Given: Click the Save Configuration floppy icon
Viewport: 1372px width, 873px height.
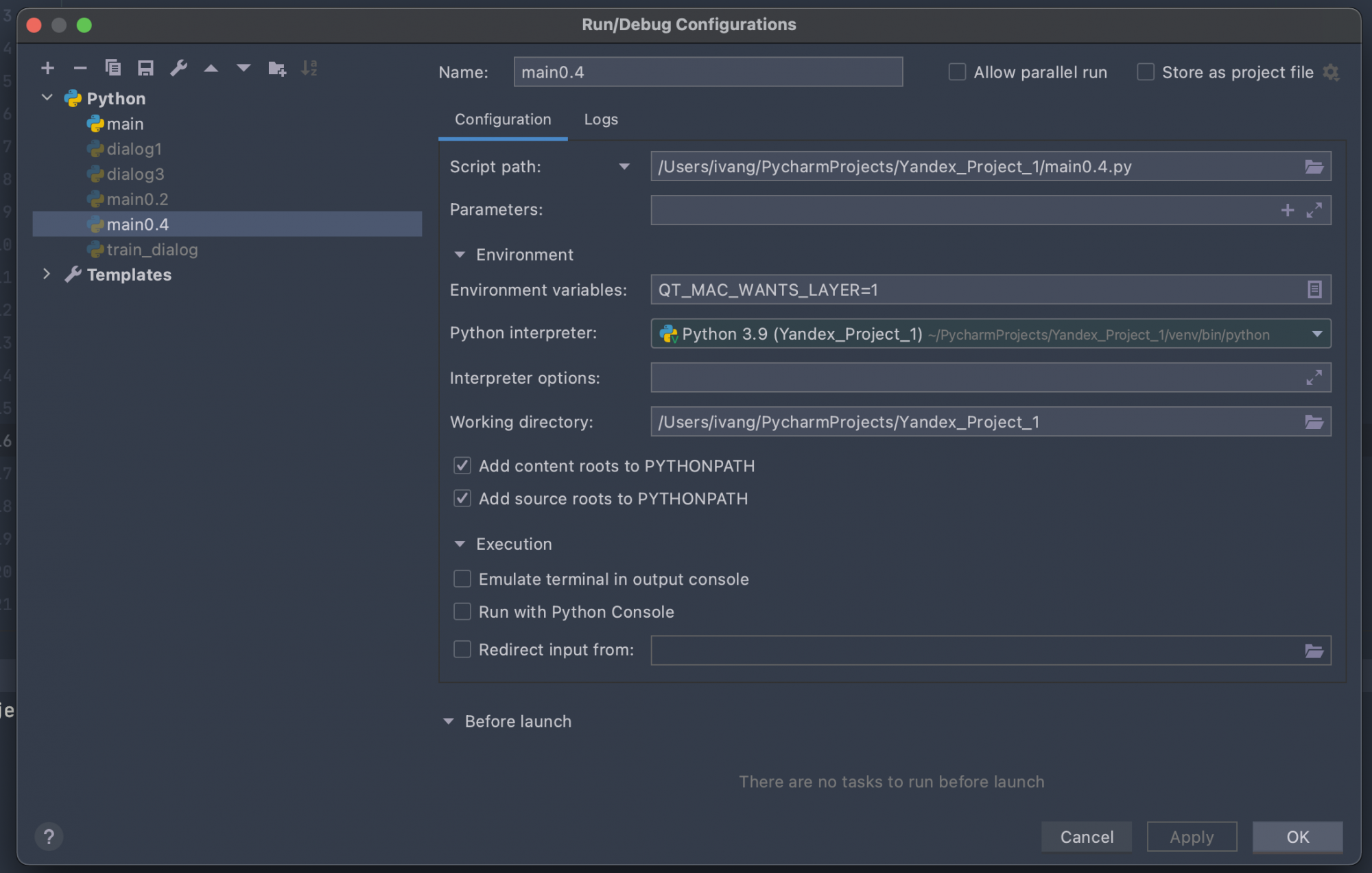Looking at the screenshot, I should click(x=145, y=68).
